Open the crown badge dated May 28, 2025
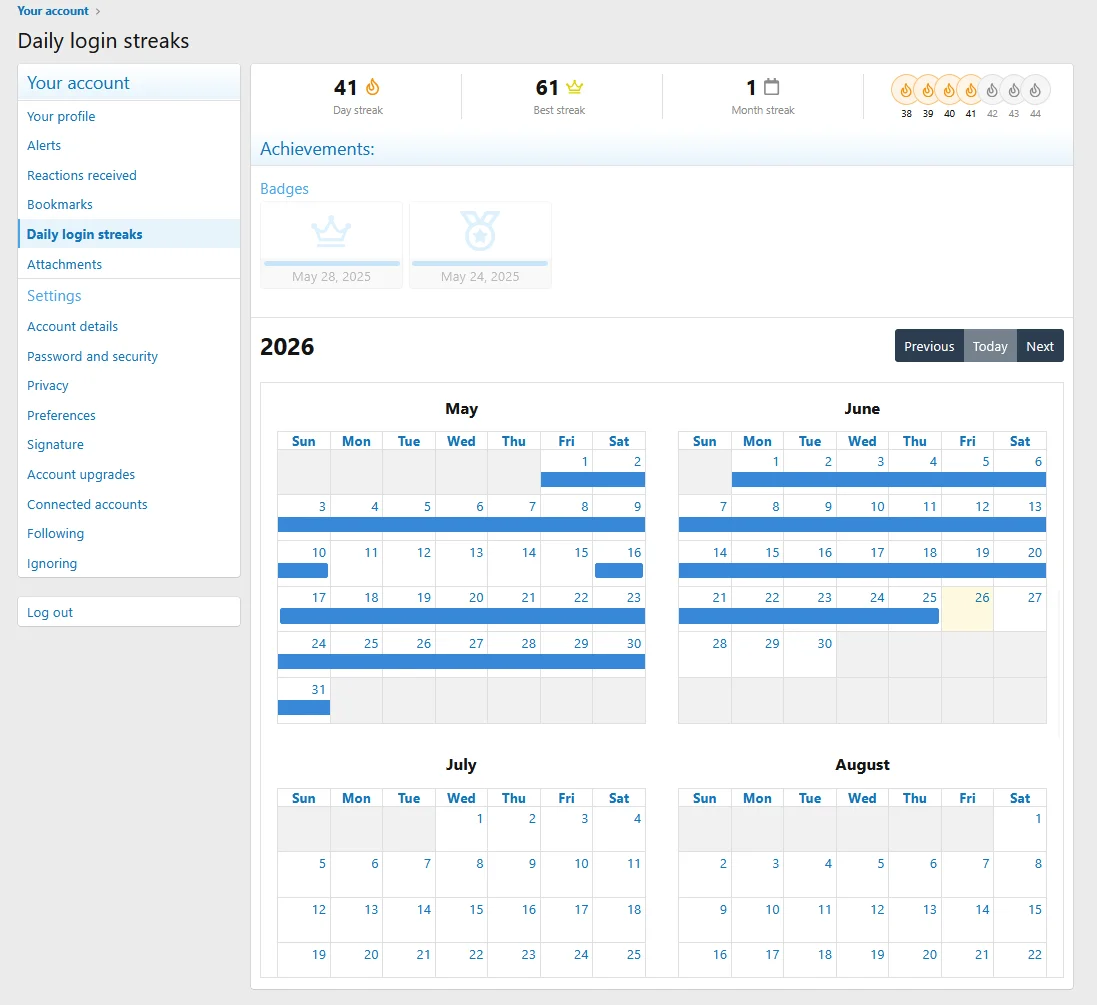1097x1005 pixels. 332,245
